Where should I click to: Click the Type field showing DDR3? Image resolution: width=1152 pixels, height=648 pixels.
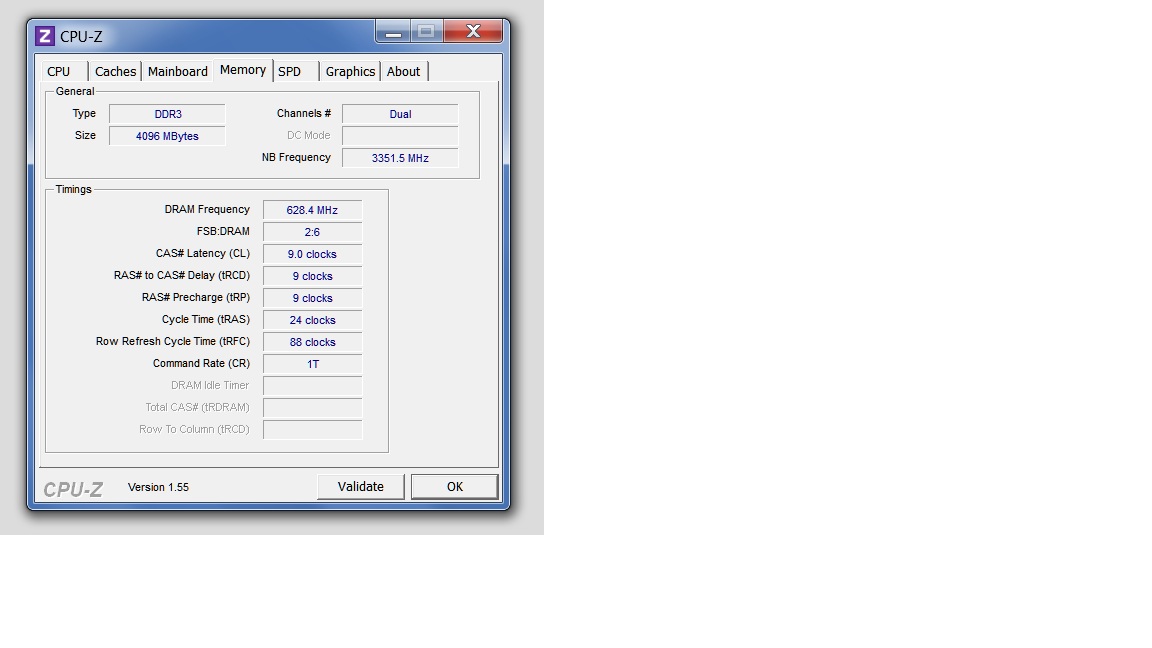(168, 114)
